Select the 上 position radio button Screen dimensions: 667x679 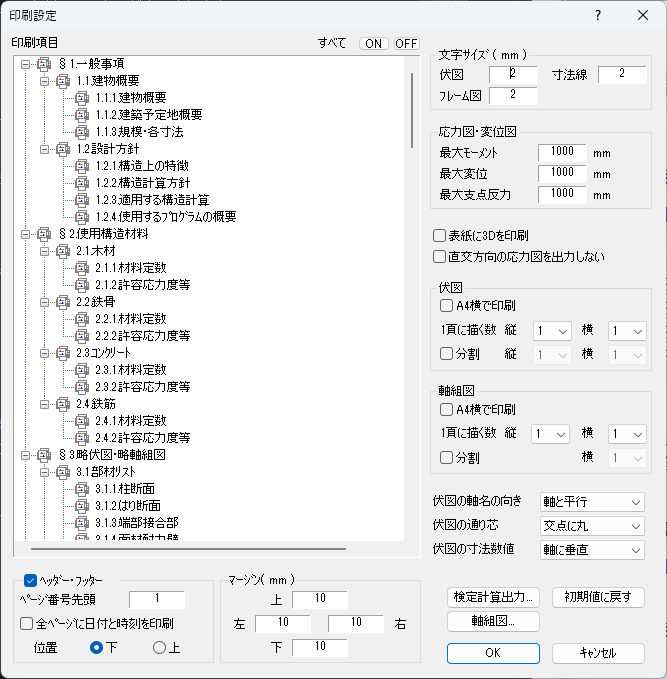click(x=159, y=648)
